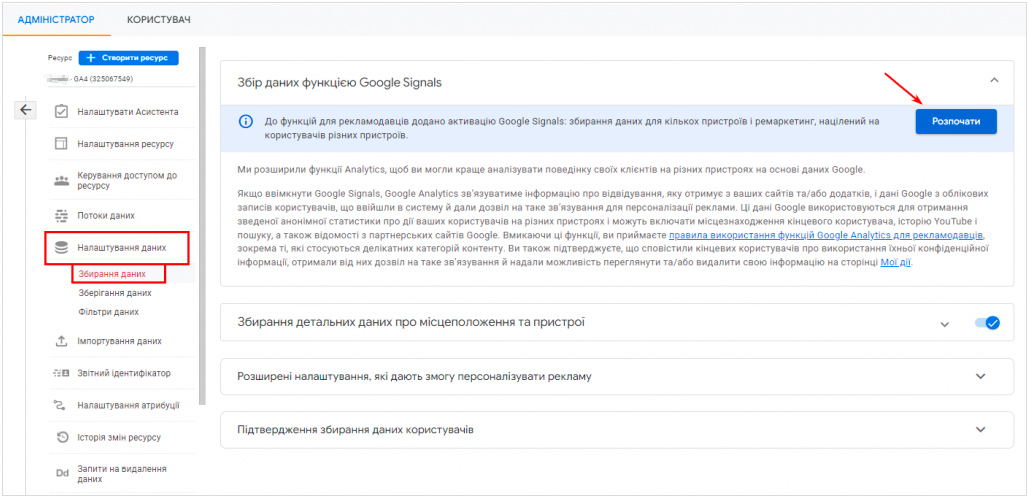The height and width of the screenshot is (498, 1028).
Task: Click the database icon for Налаштування даних
Action: coord(62,248)
